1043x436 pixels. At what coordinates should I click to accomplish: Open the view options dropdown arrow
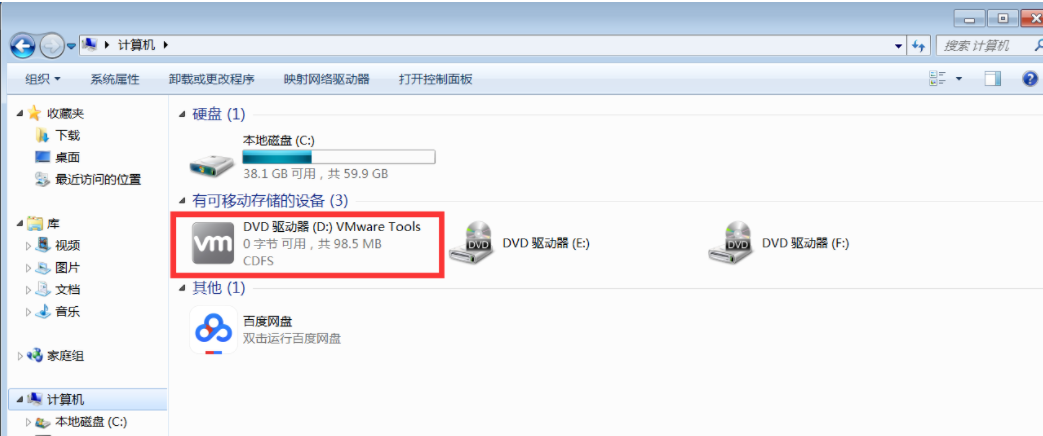(959, 79)
